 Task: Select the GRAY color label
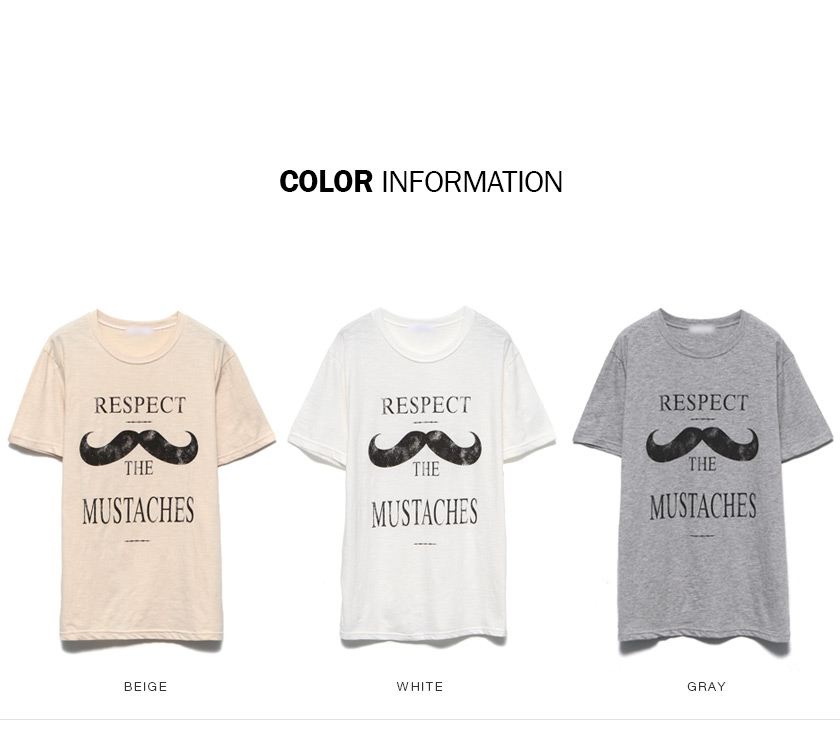(707, 687)
